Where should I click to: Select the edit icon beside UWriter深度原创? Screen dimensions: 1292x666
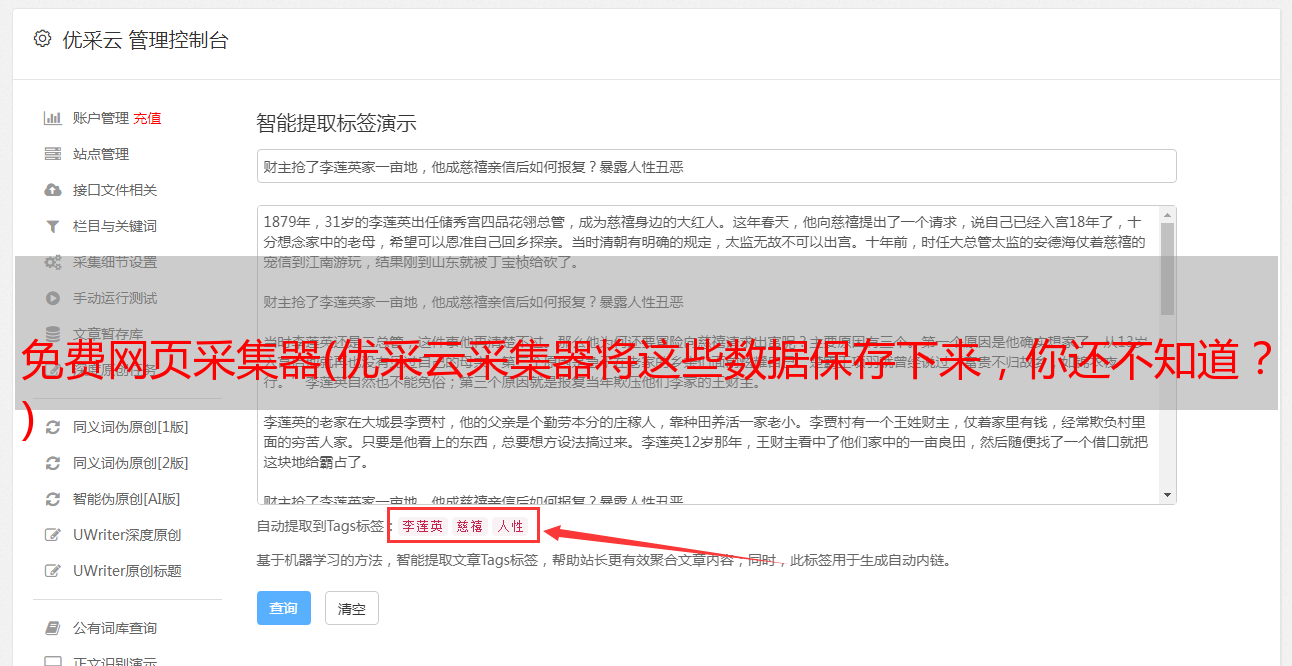click(53, 535)
